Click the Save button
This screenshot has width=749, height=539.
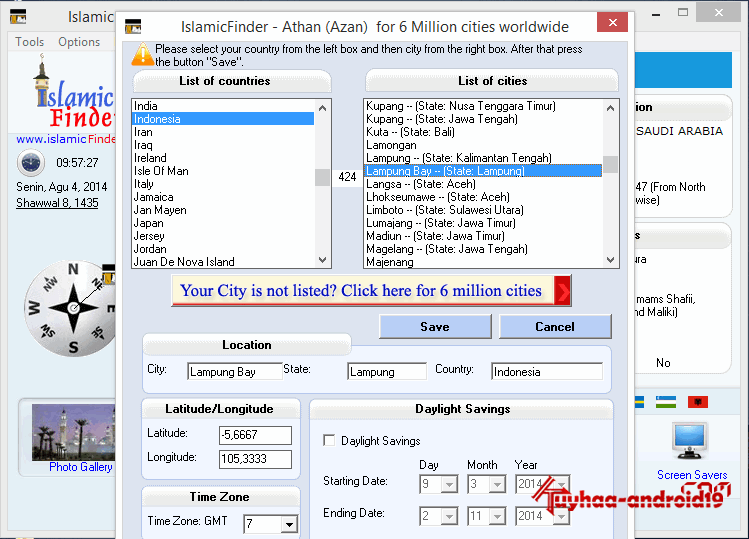[x=435, y=326]
